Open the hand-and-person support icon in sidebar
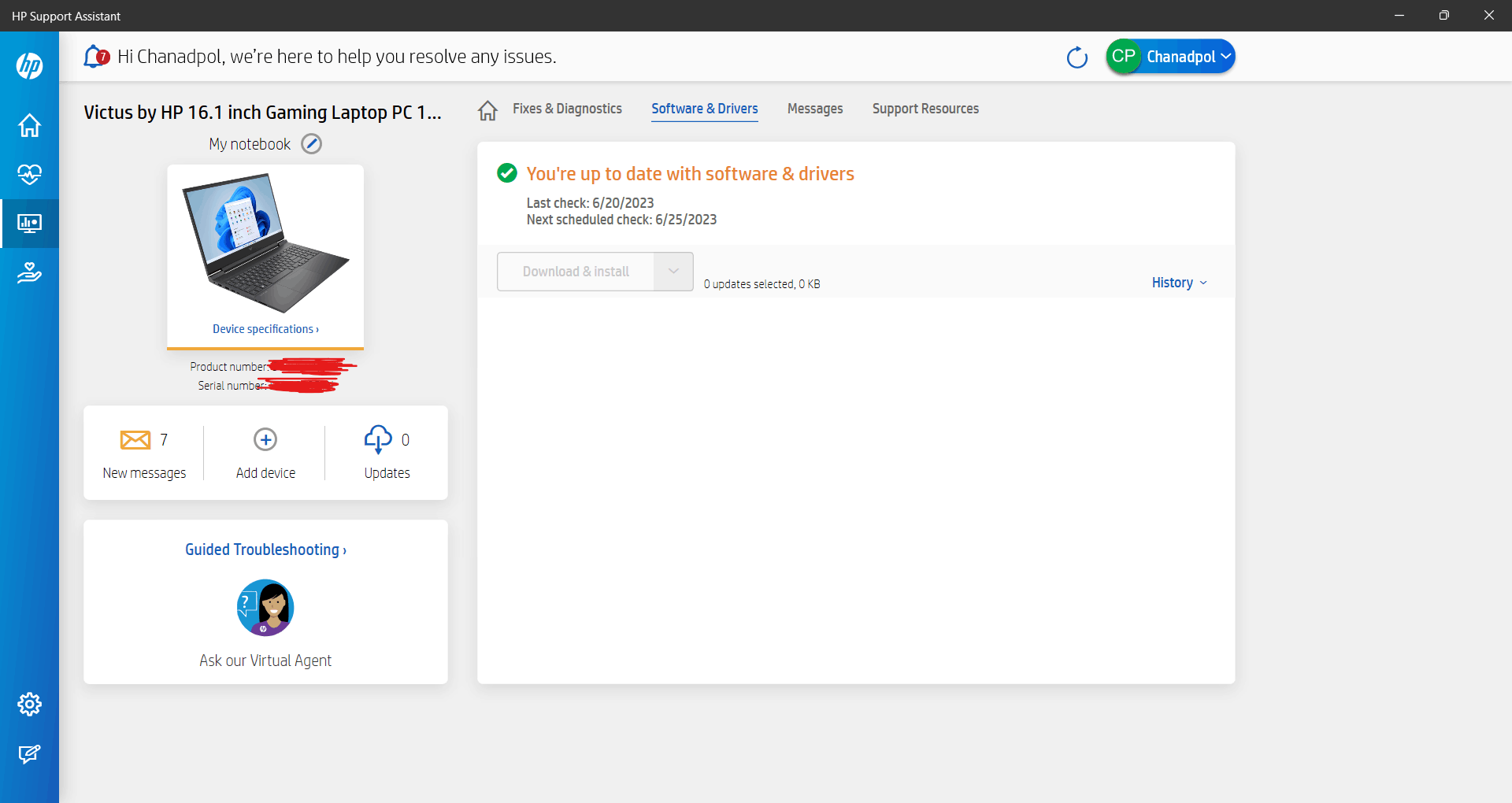This screenshot has width=1512, height=803. (x=29, y=272)
